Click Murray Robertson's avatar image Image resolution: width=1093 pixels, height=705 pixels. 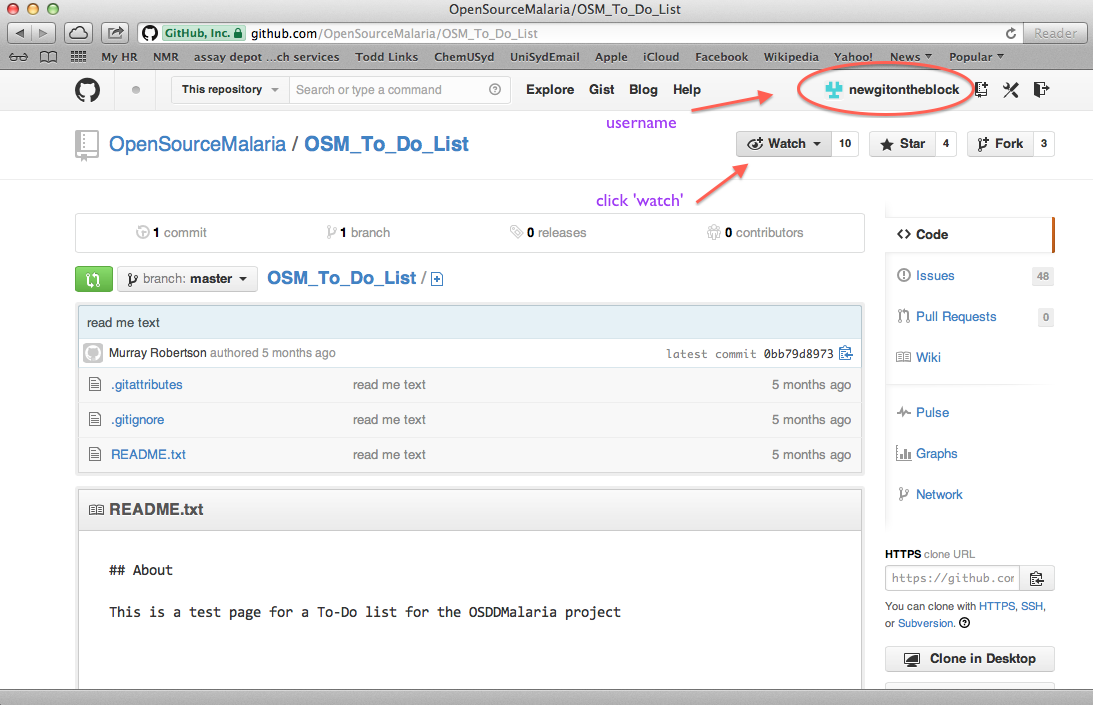(x=93, y=353)
